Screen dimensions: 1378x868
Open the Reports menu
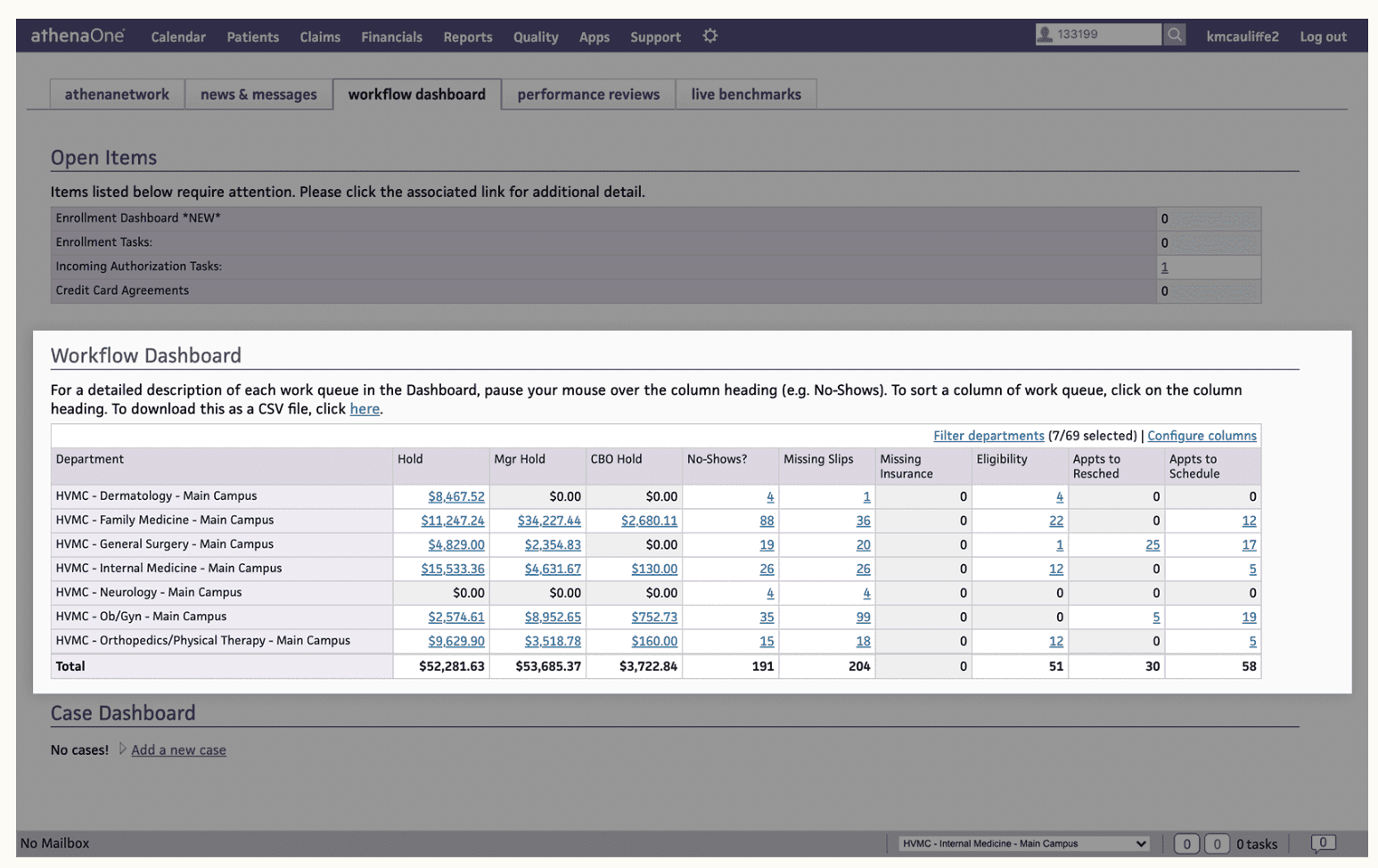467,37
